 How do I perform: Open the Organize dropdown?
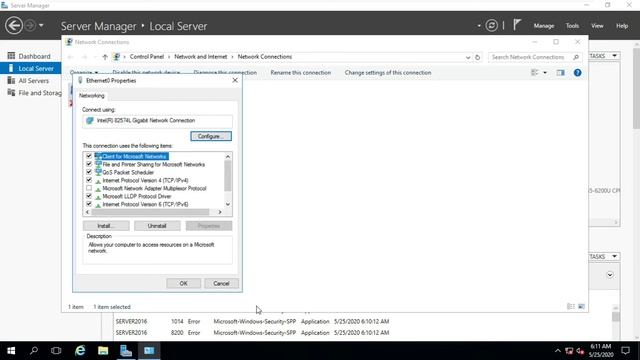84,73
